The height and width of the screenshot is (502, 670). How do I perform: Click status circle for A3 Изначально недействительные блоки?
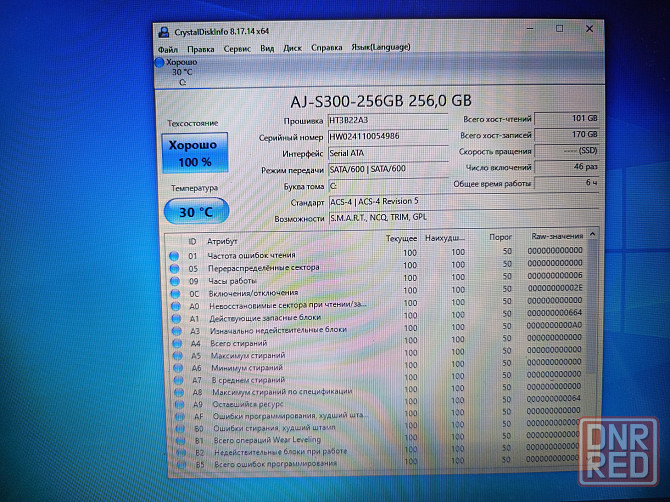[x=177, y=331]
